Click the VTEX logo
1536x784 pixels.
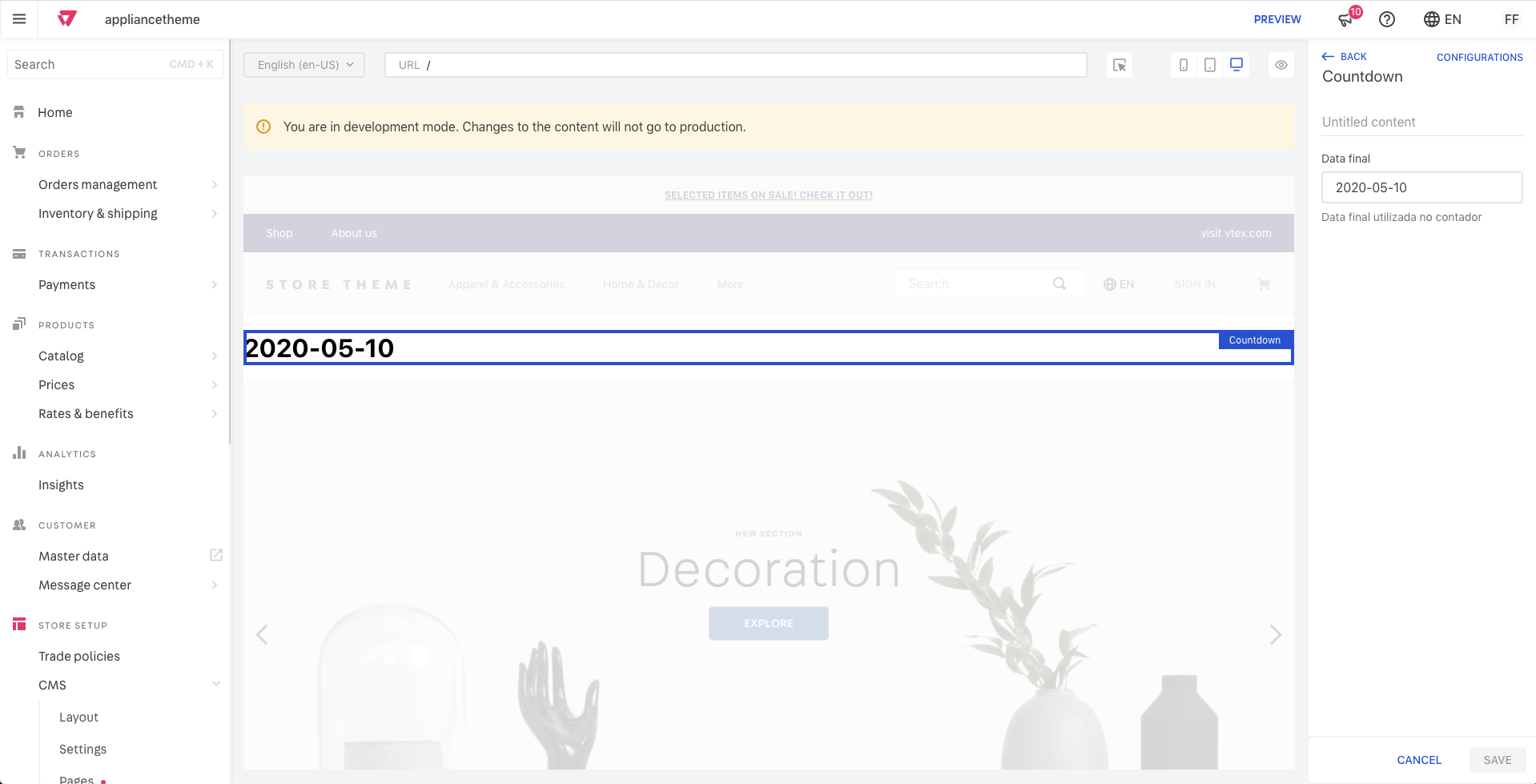point(67,19)
